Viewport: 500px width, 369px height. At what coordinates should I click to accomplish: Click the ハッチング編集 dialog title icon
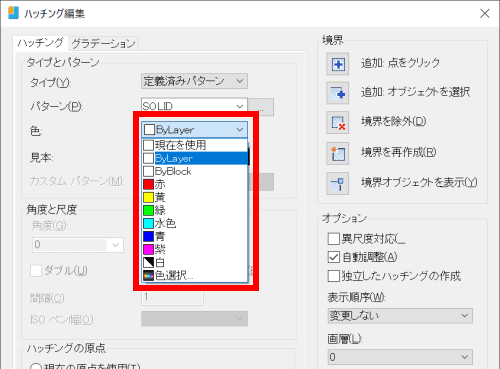pyautogui.click(x=13, y=13)
